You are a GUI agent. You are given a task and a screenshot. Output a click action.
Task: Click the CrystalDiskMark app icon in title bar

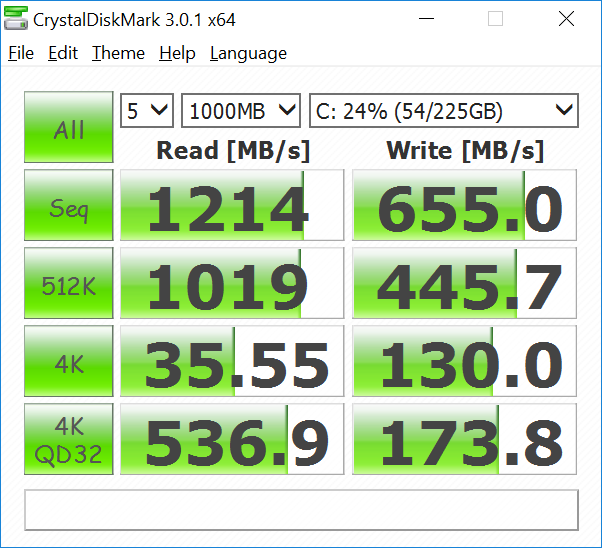point(15,18)
